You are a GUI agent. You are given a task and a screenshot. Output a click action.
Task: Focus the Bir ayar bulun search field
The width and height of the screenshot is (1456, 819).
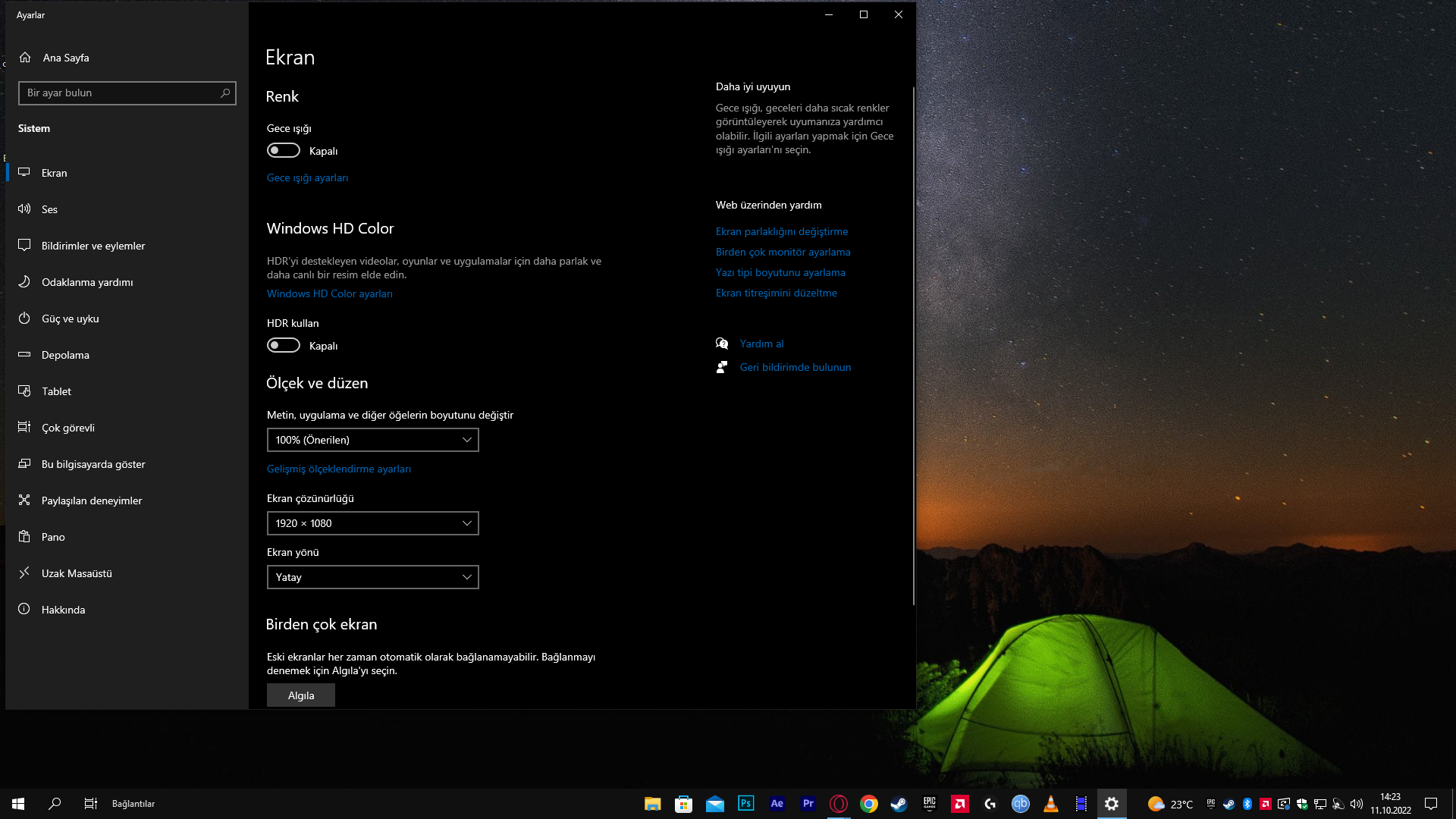click(x=127, y=93)
